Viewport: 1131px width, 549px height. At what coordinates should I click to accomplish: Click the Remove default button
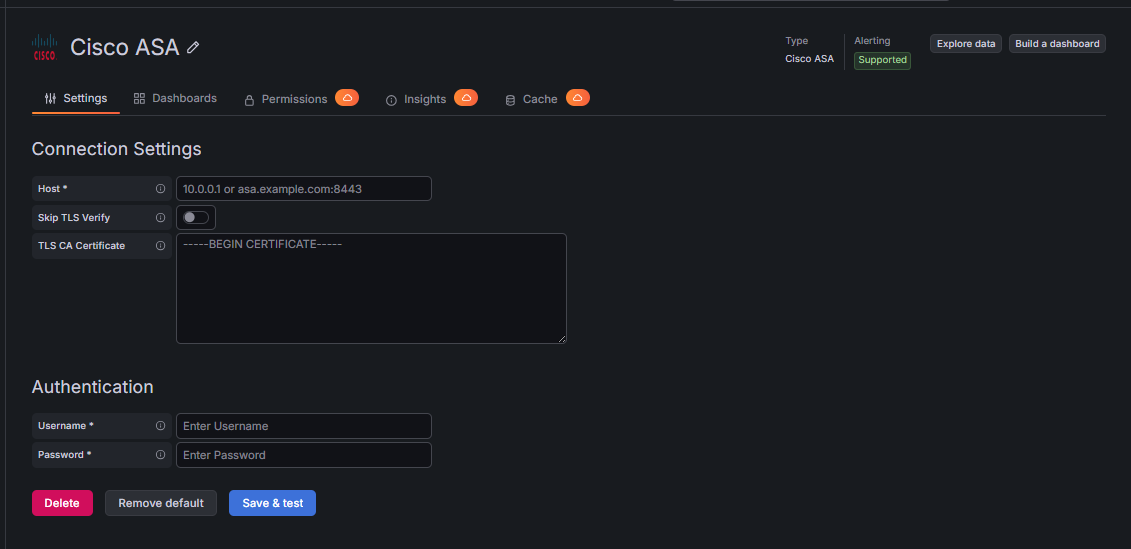161,503
